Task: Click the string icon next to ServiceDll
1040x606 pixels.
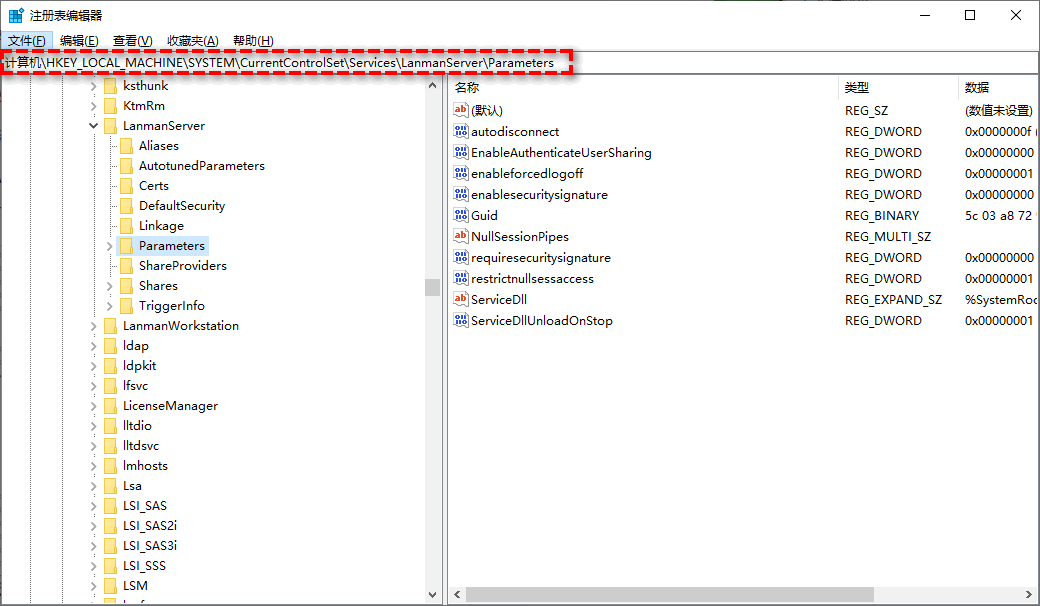Action: pyautogui.click(x=461, y=300)
